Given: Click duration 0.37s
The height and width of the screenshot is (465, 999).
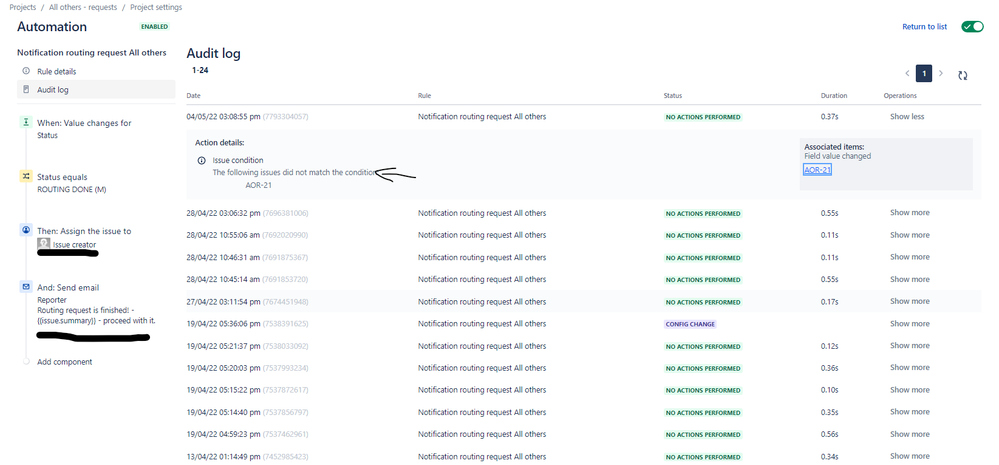Looking at the screenshot, I should [830, 117].
